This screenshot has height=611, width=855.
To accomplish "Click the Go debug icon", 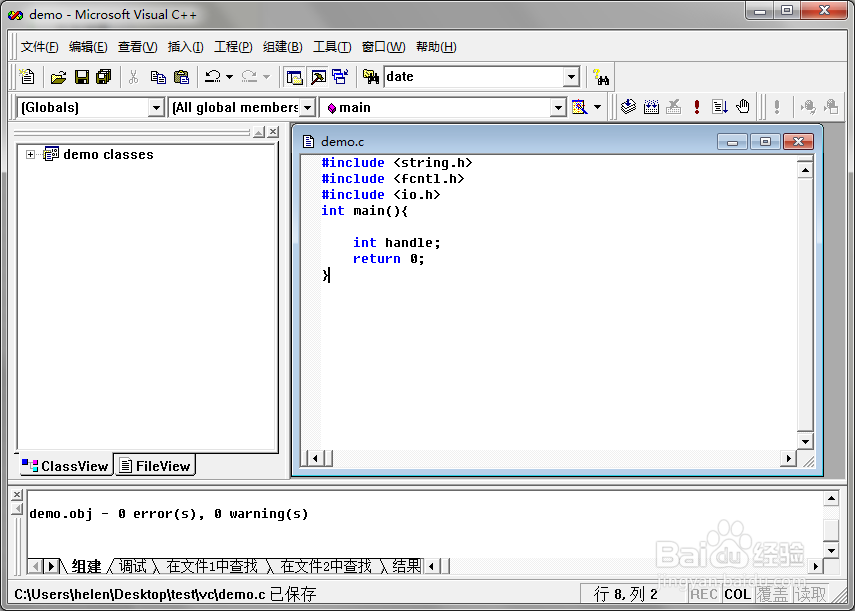I will click(x=720, y=106).
